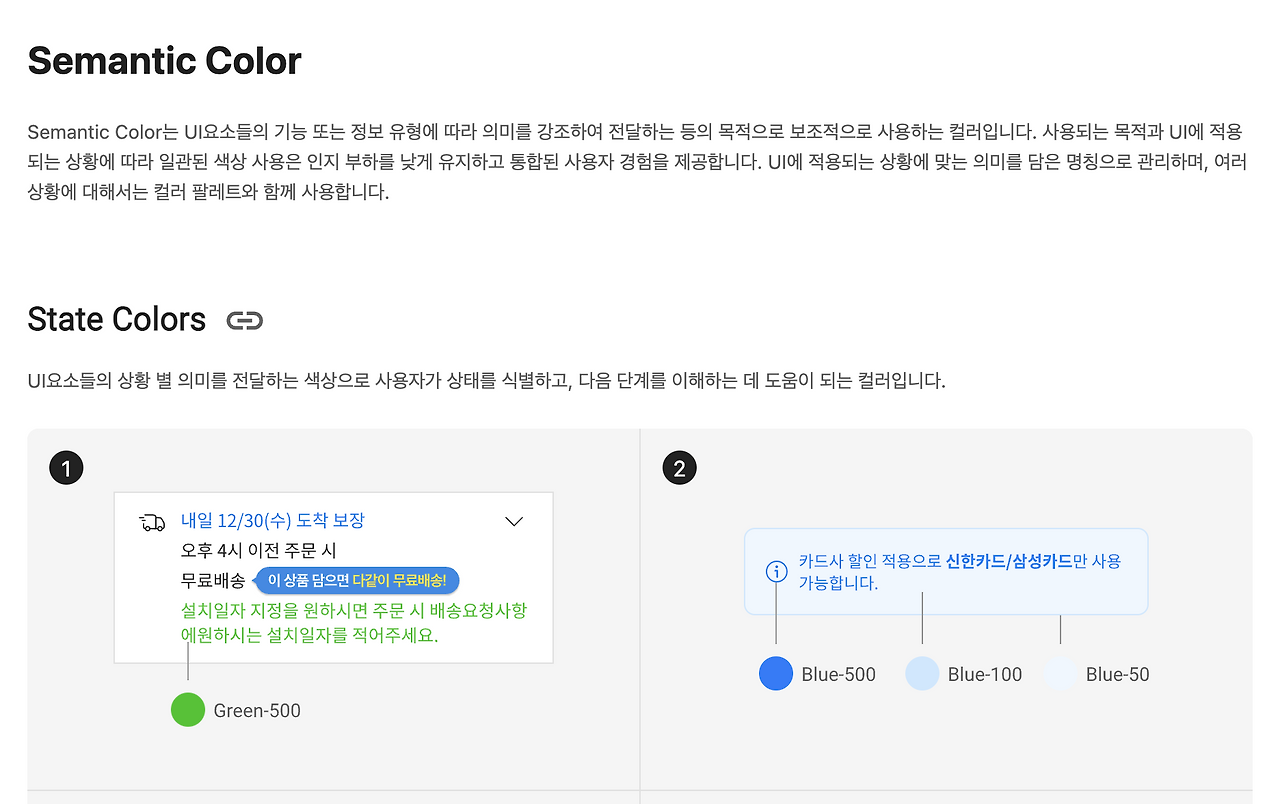The image size is (1280, 804).
Task: Click the black number 2 badge
Action: pos(679,467)
